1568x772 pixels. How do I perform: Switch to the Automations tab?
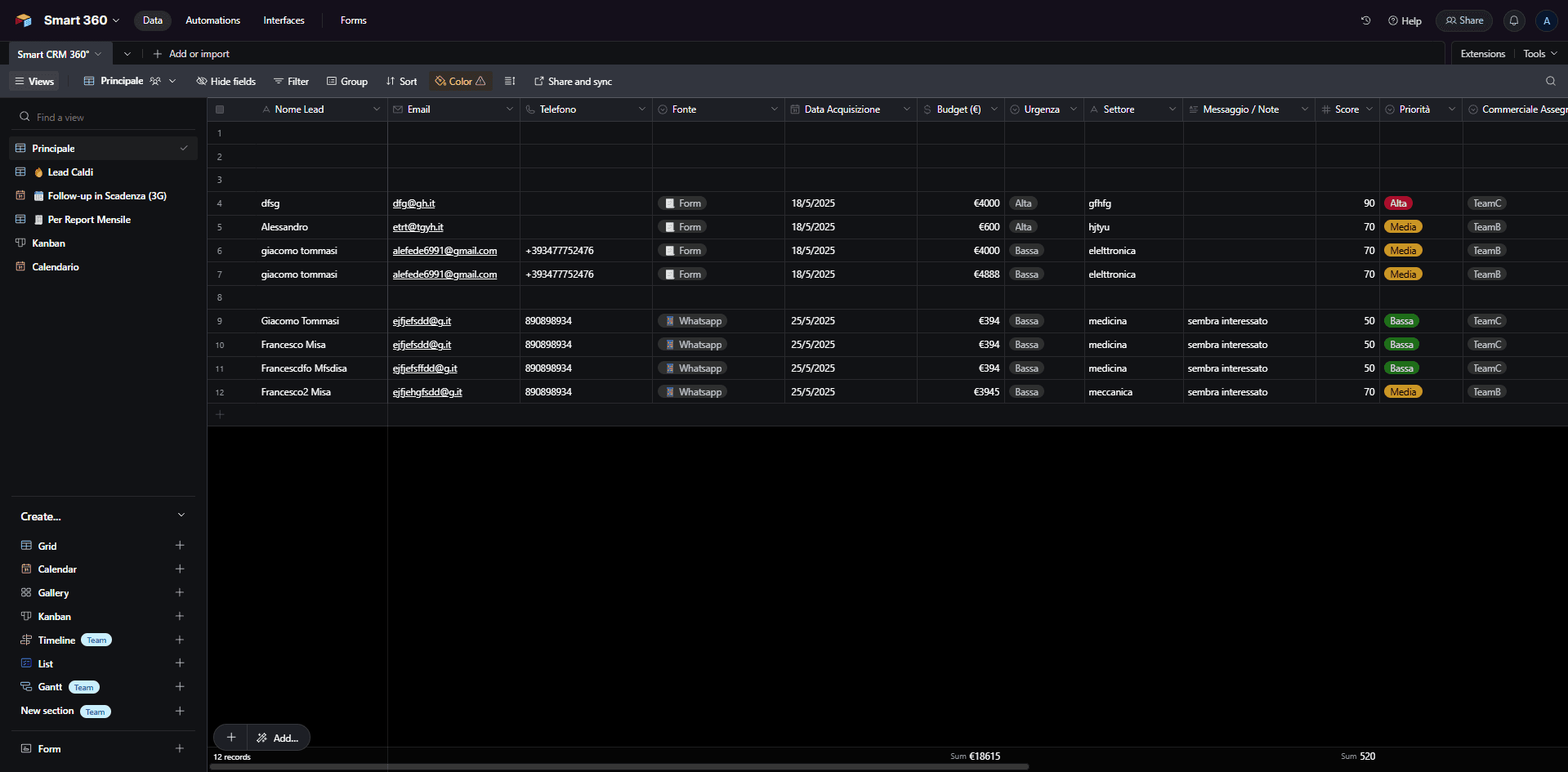(212, 20)
